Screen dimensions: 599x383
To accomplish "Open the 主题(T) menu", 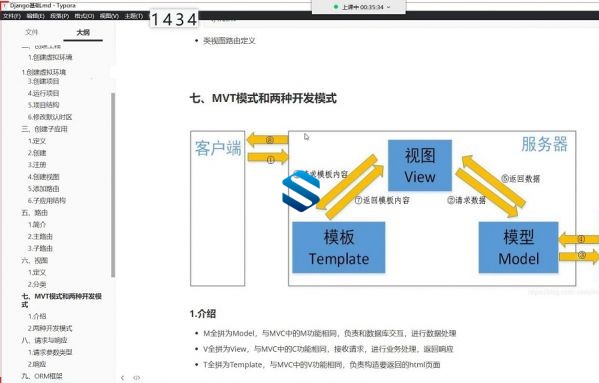I will click(x=133, y=16).
